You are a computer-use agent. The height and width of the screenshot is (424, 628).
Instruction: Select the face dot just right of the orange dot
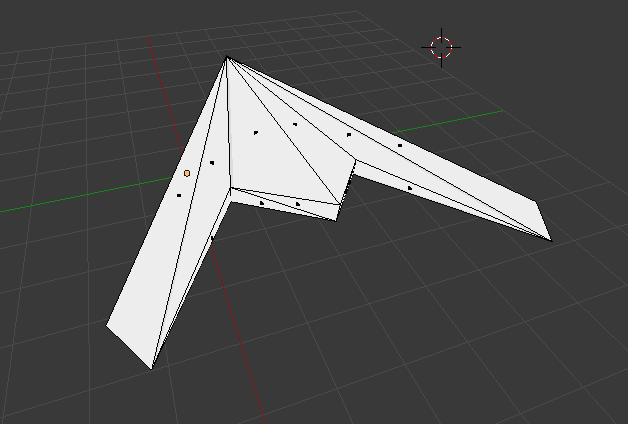point(212,163)
